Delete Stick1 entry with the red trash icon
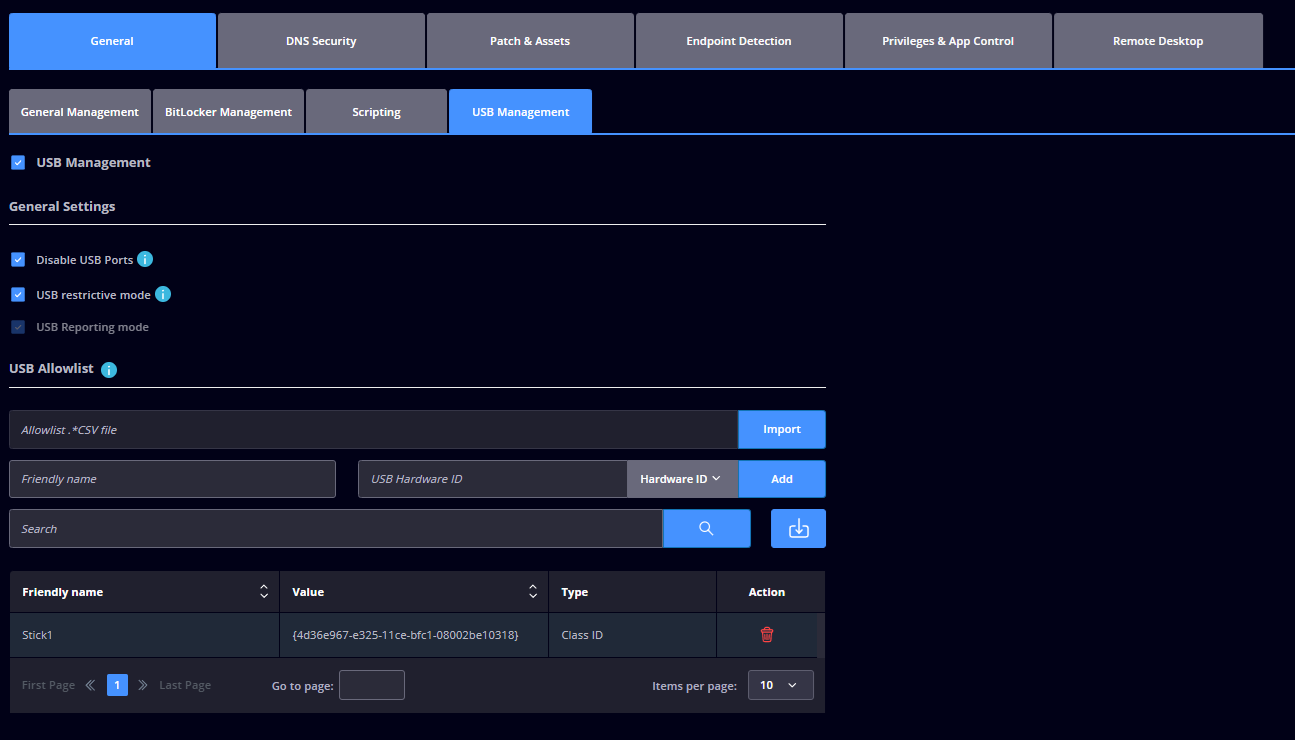The image size is (1295, 740). tap(767, 635)
